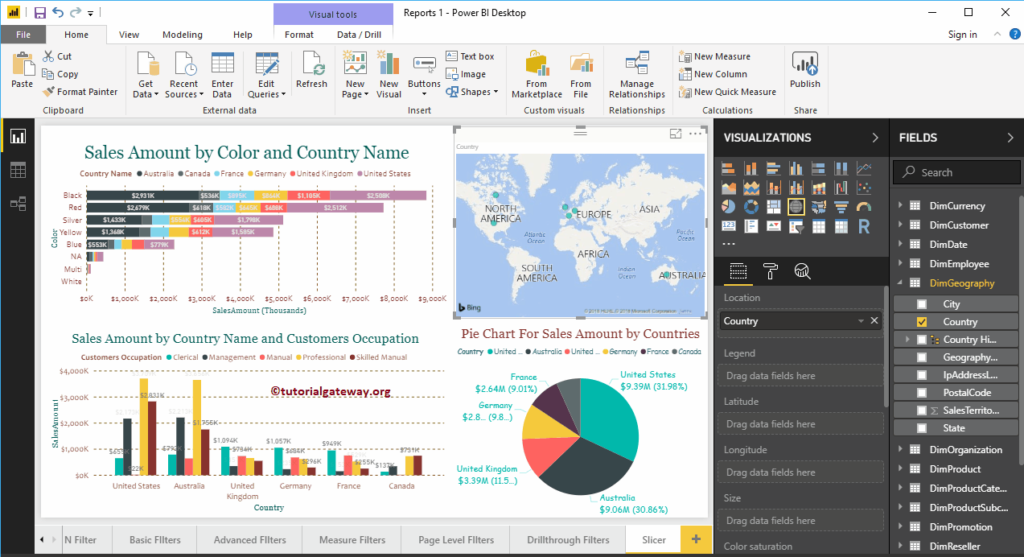Uncheck the Country field checkbox

921,322
